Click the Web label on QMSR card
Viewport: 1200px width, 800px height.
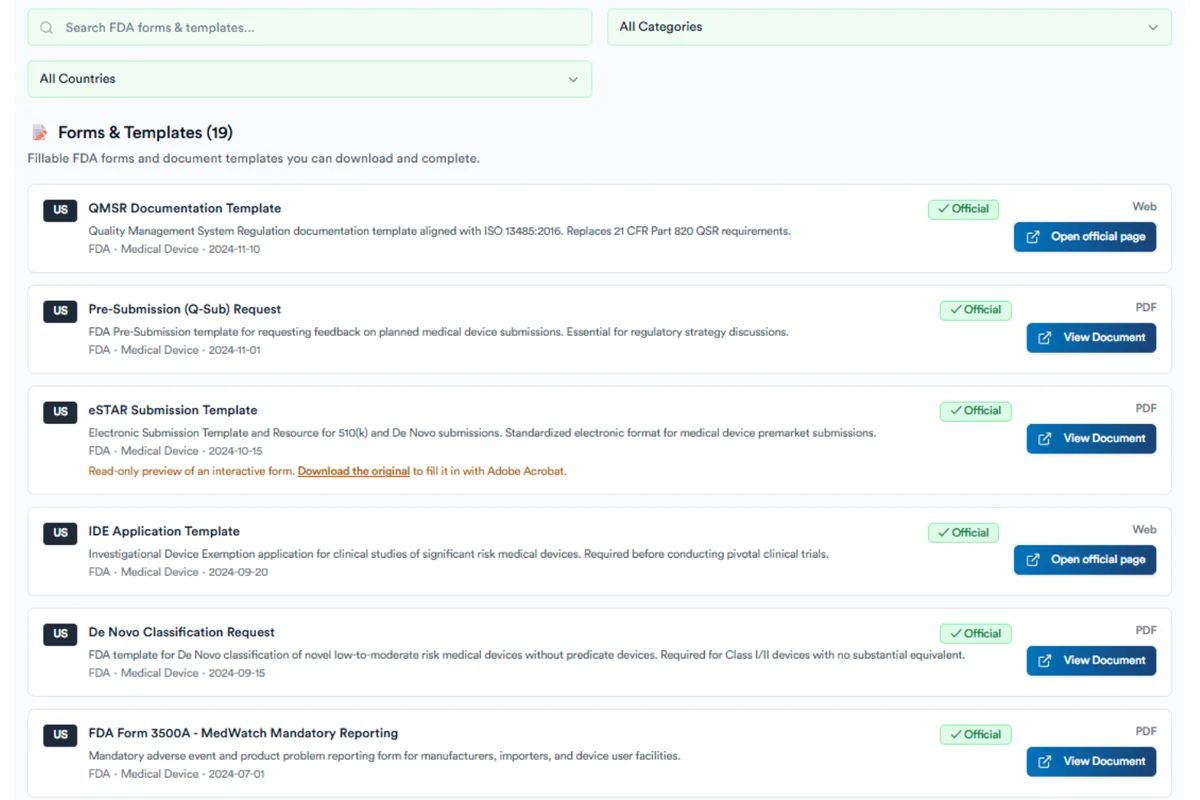tap(1144, 207)
